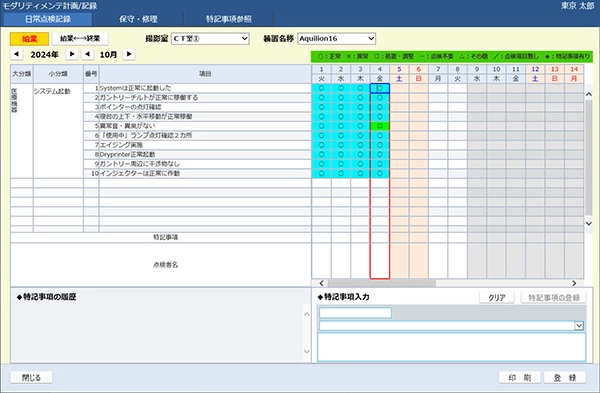
Task: Click the green status legend bar
Action: pos(452,57)
